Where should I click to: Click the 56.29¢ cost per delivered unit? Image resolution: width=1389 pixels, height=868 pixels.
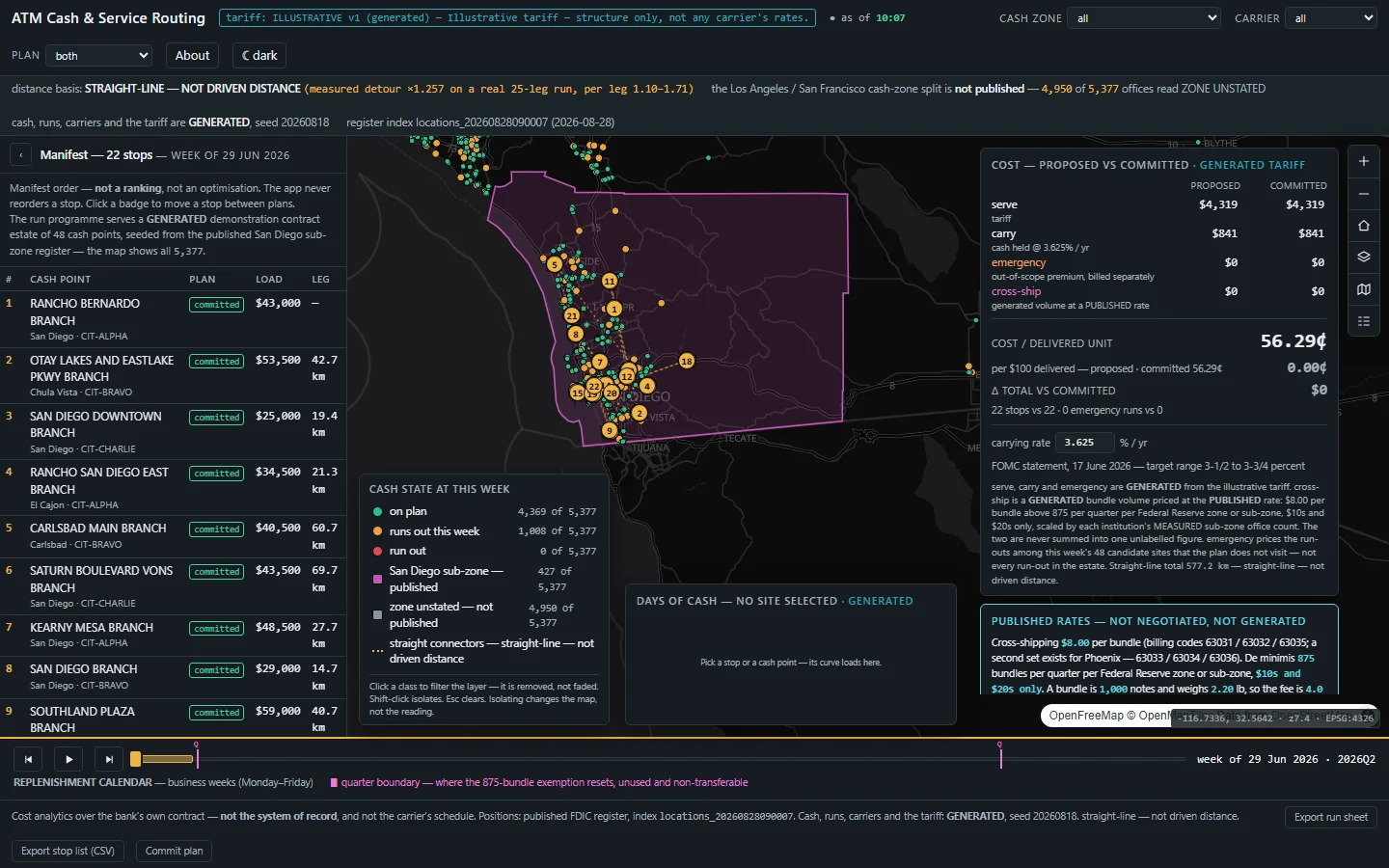point(1293,341)
